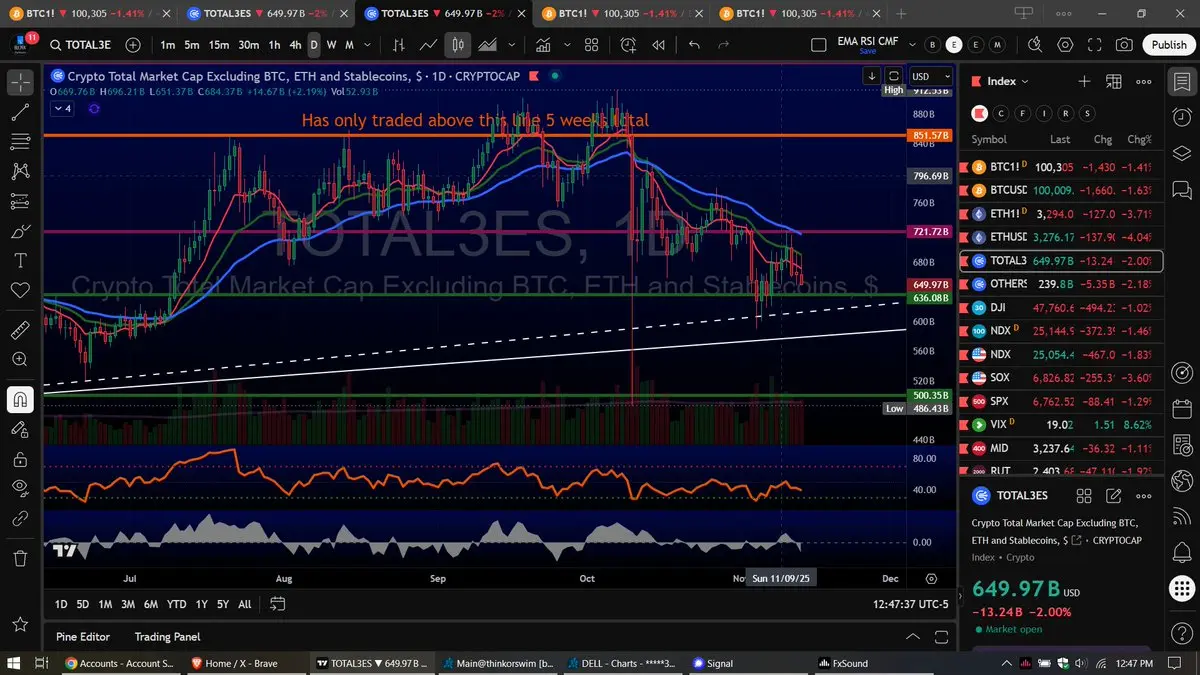Open the ruler measure tool
The width and height of the screenshot is (1200, 675).
pos(20,329)
